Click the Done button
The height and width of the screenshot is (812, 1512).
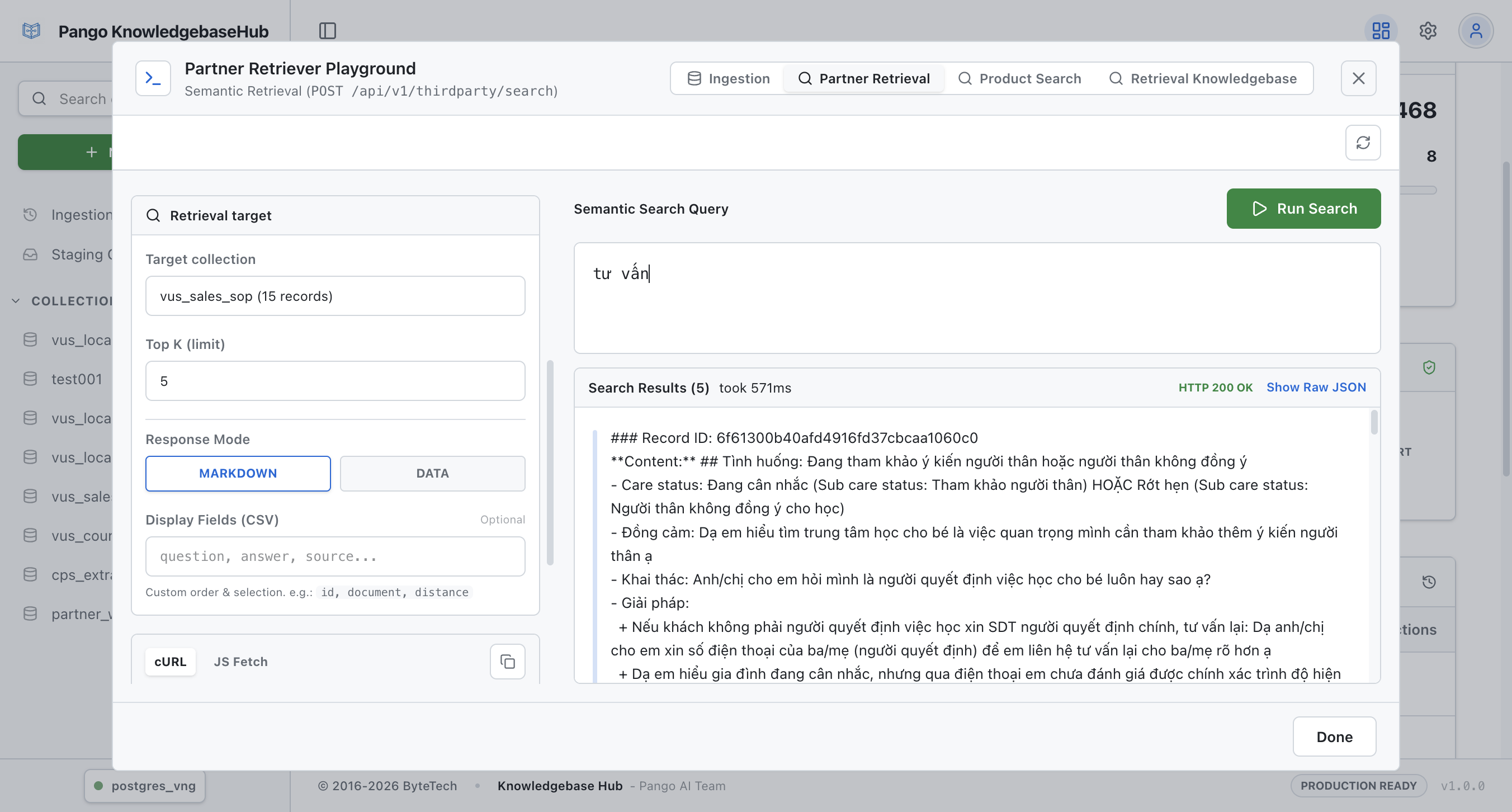(x=1334, y=737)
